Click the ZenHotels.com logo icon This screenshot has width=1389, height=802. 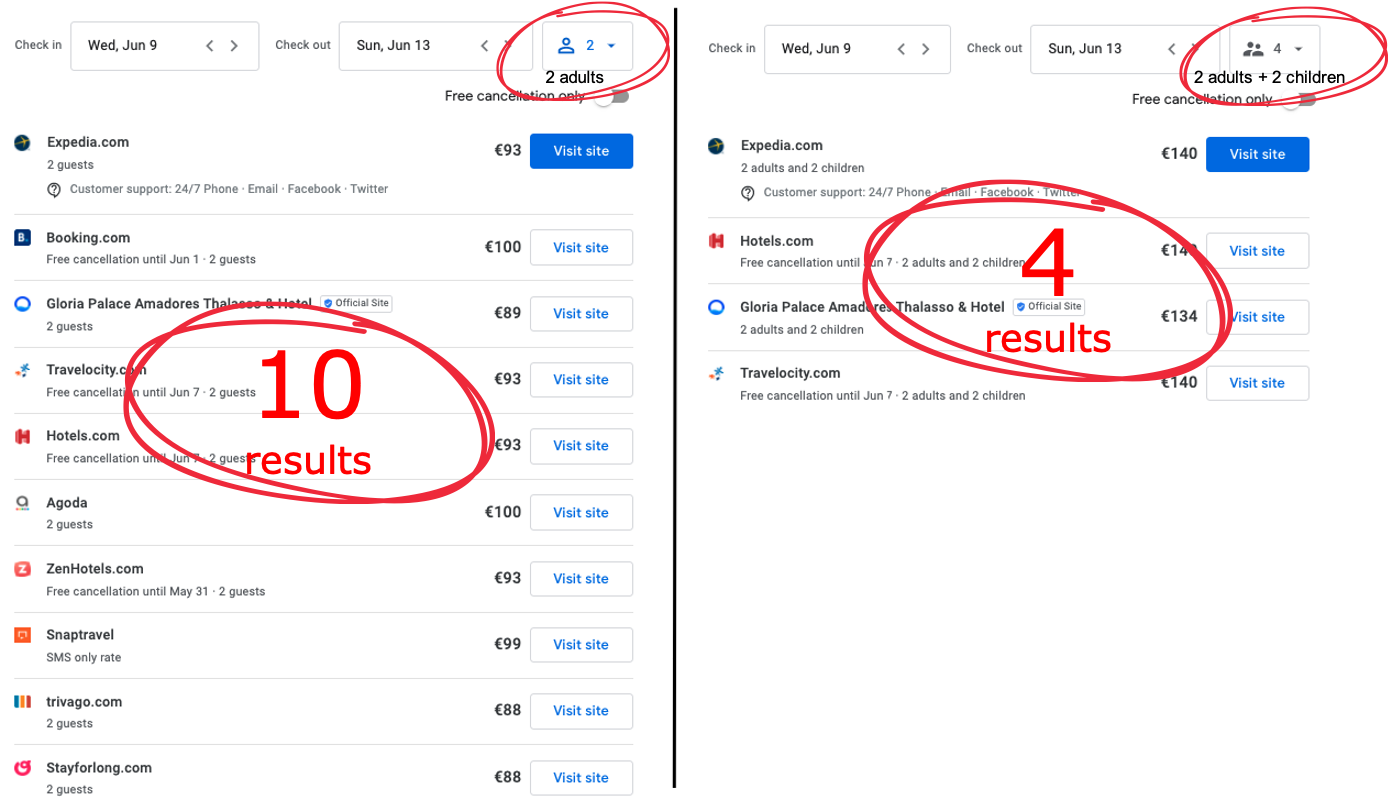22,569
